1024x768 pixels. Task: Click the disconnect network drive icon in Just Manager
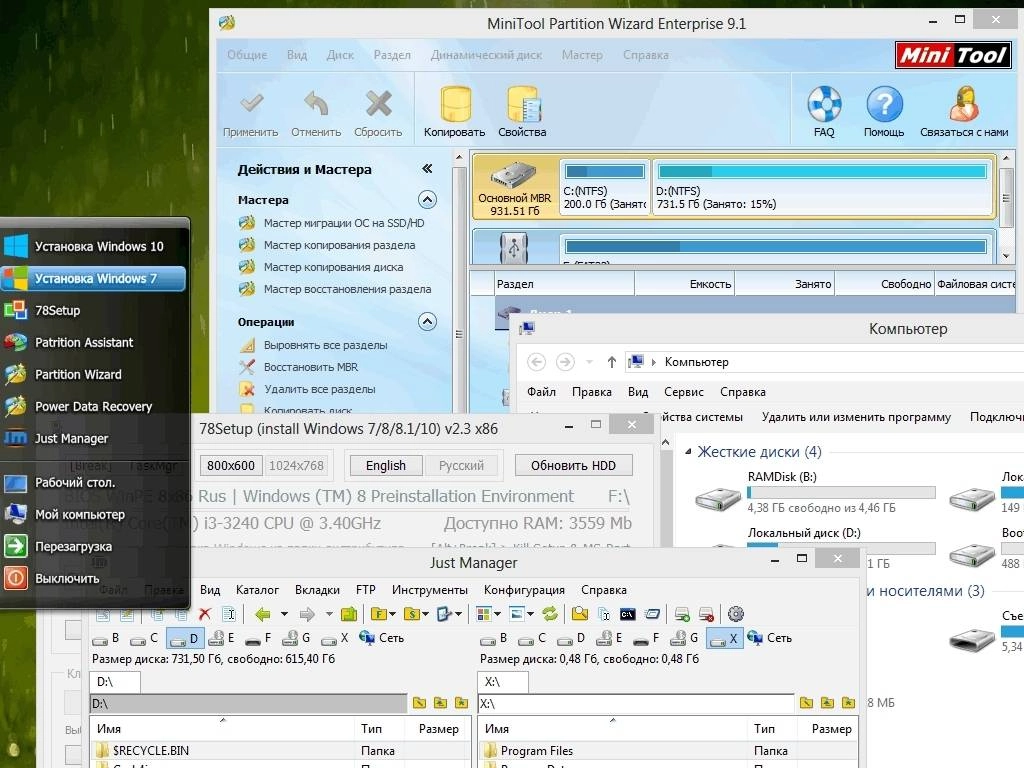coord(706,614)
